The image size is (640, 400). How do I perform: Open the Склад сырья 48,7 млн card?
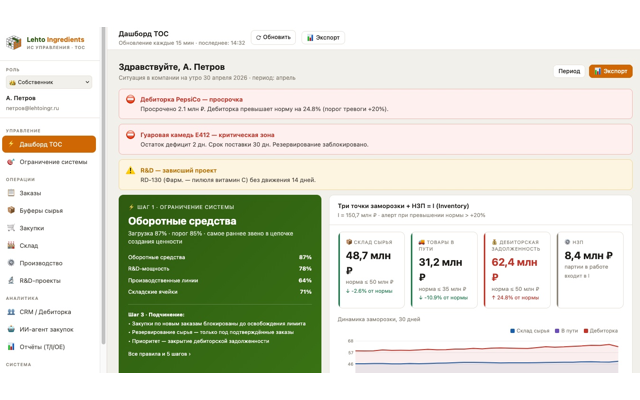pos(371,270)
